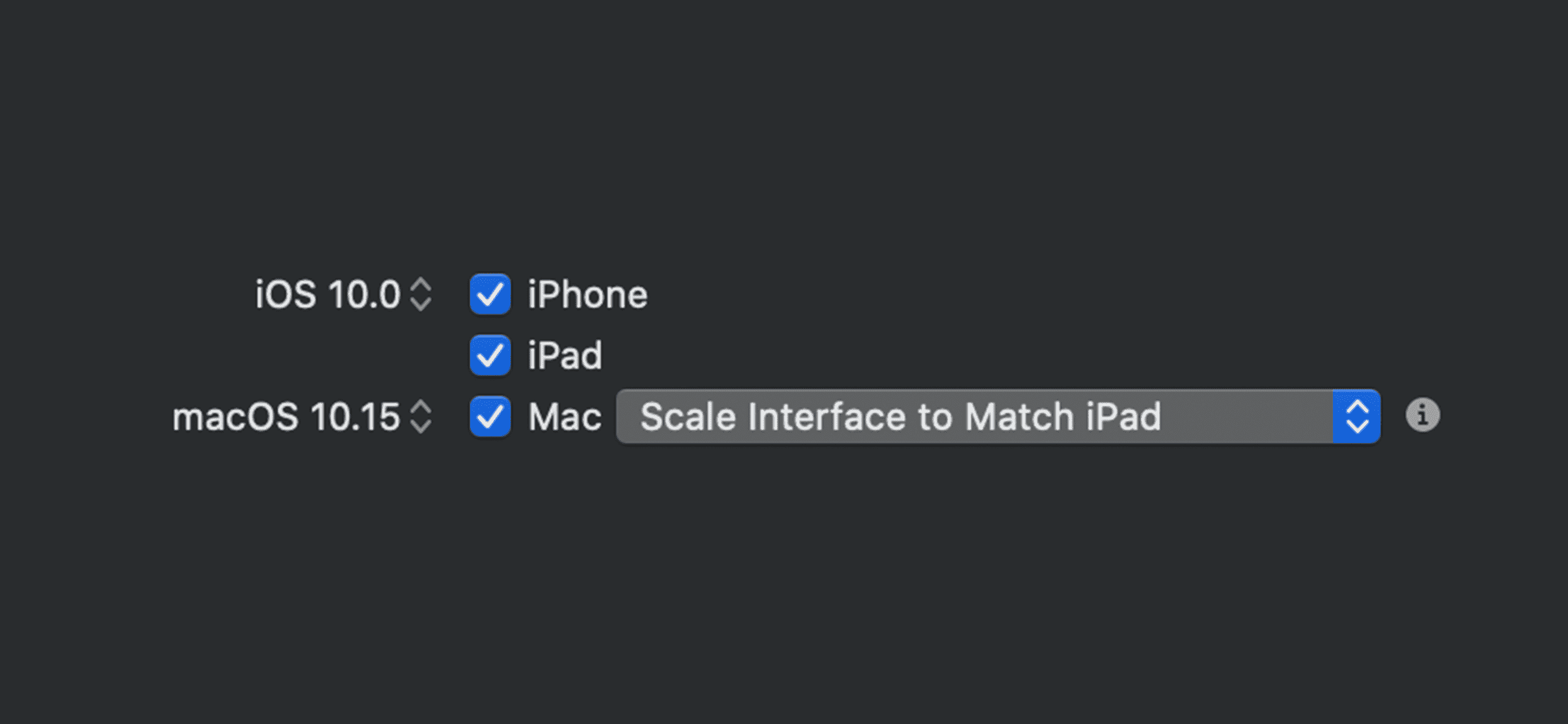This screenshot has width=1568, height=724.
Task: Click the Mac label text
Action: point(565,417)
